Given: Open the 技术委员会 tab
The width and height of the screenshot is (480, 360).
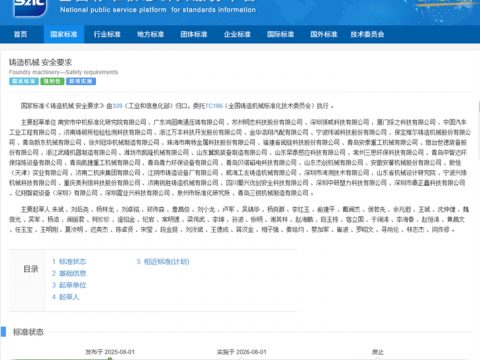Looking at the screenshot, I should pos(367,34).
